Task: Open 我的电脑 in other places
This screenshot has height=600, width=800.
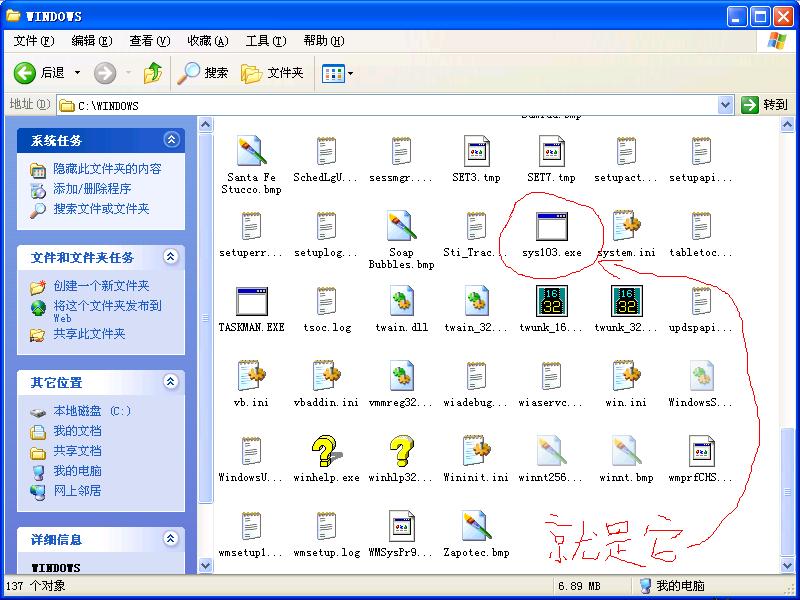Action: [77, 471]
